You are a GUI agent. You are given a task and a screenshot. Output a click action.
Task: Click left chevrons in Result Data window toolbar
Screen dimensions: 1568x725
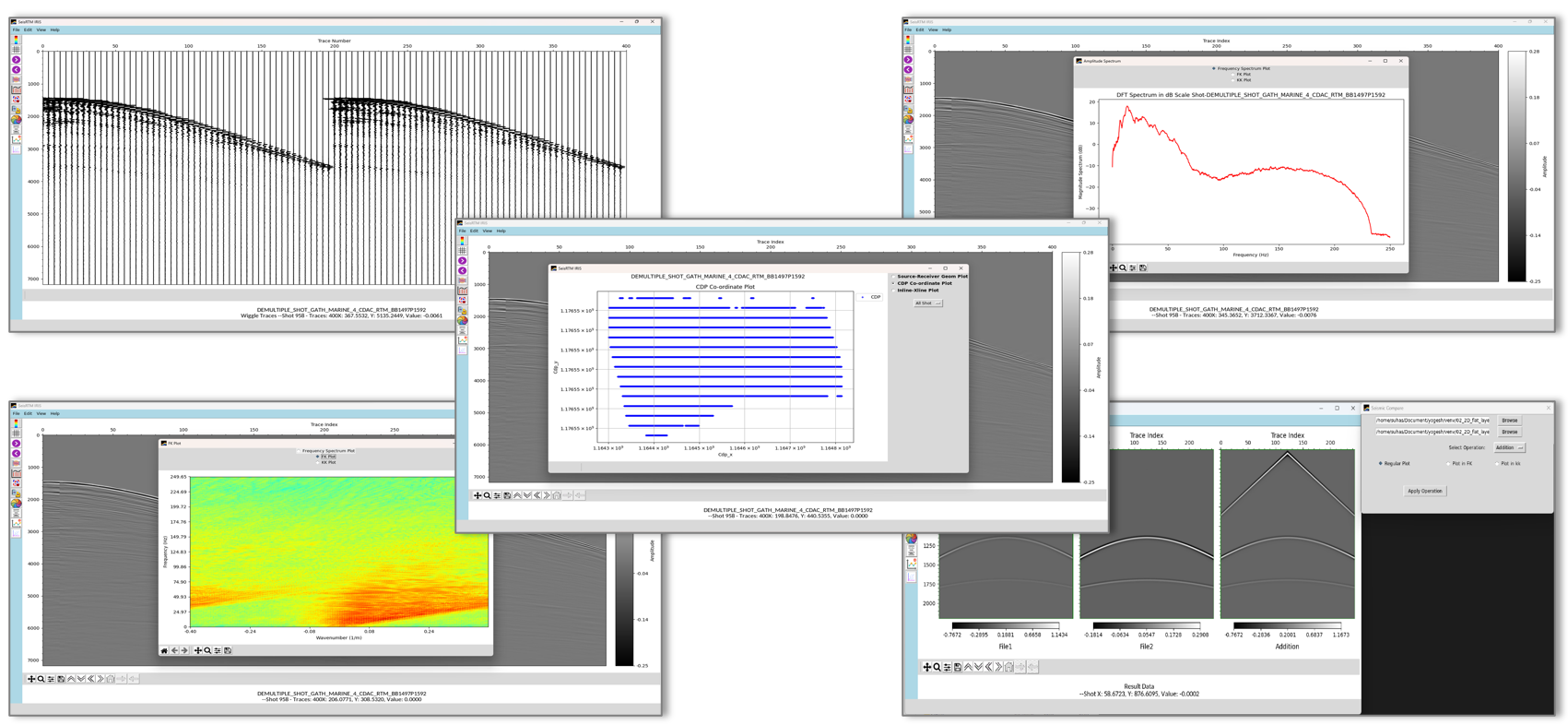point(988,667)
